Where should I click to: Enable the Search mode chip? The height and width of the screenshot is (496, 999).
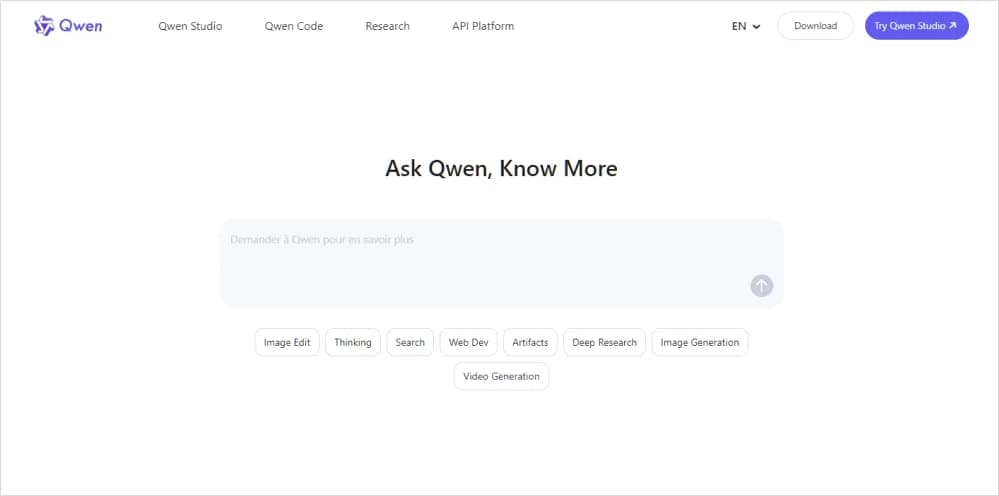click(410, 342)
